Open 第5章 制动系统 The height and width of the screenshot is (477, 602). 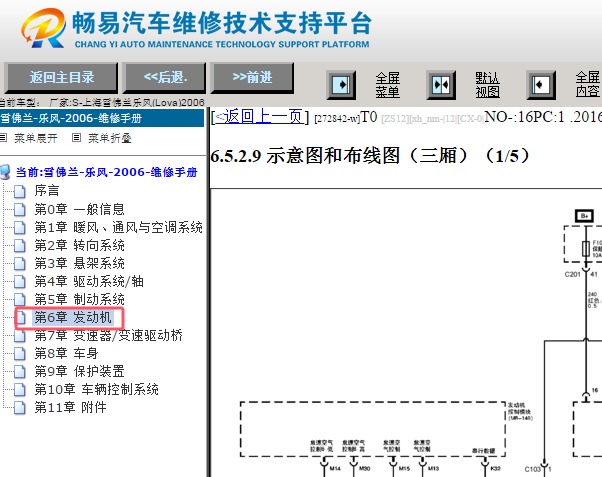tap(79, 299)
